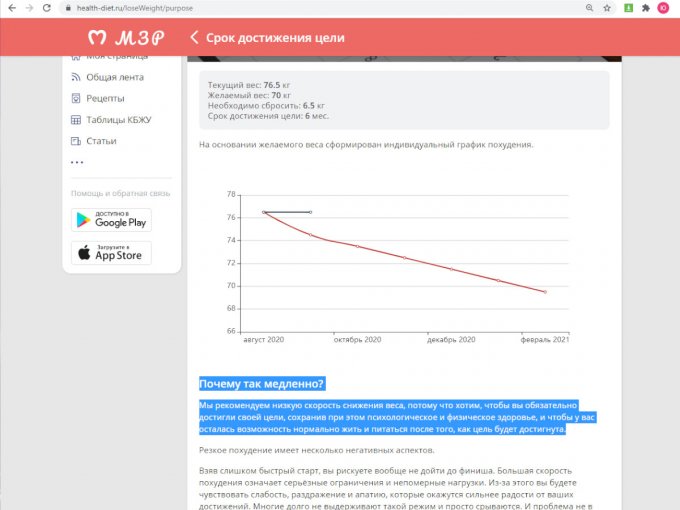
Task: Open Общая лента in the sidebar menu
Action: pos(113,77)
